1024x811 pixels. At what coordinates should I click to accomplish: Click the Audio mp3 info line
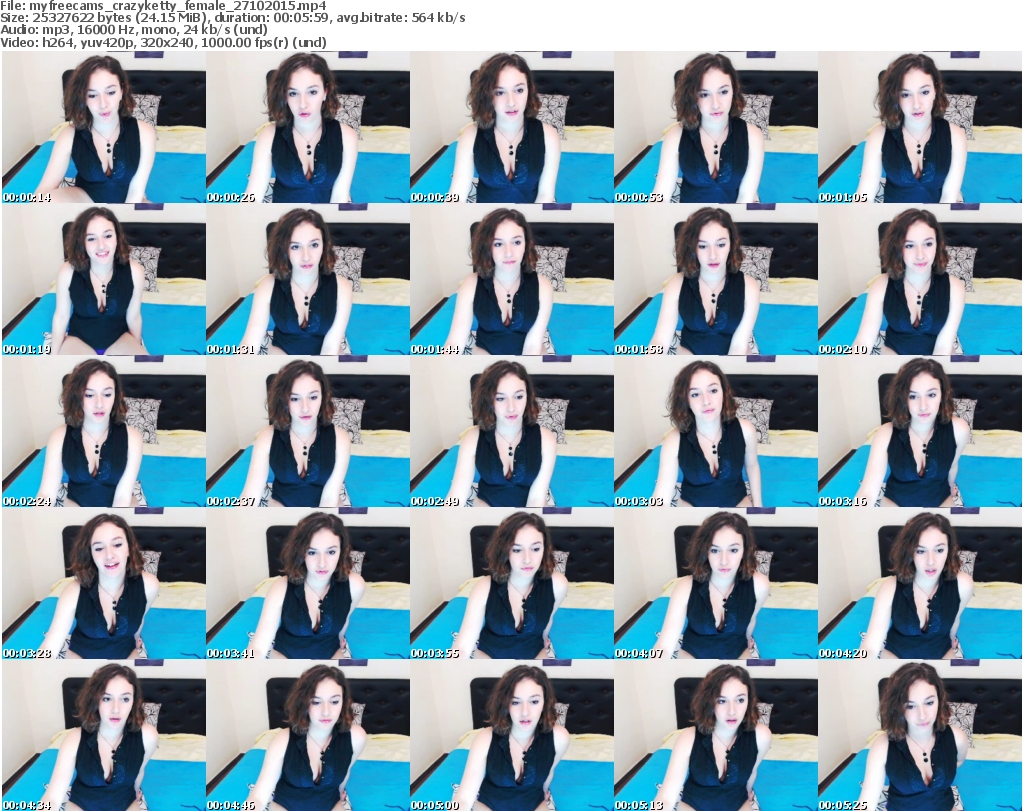click(134, 30)
